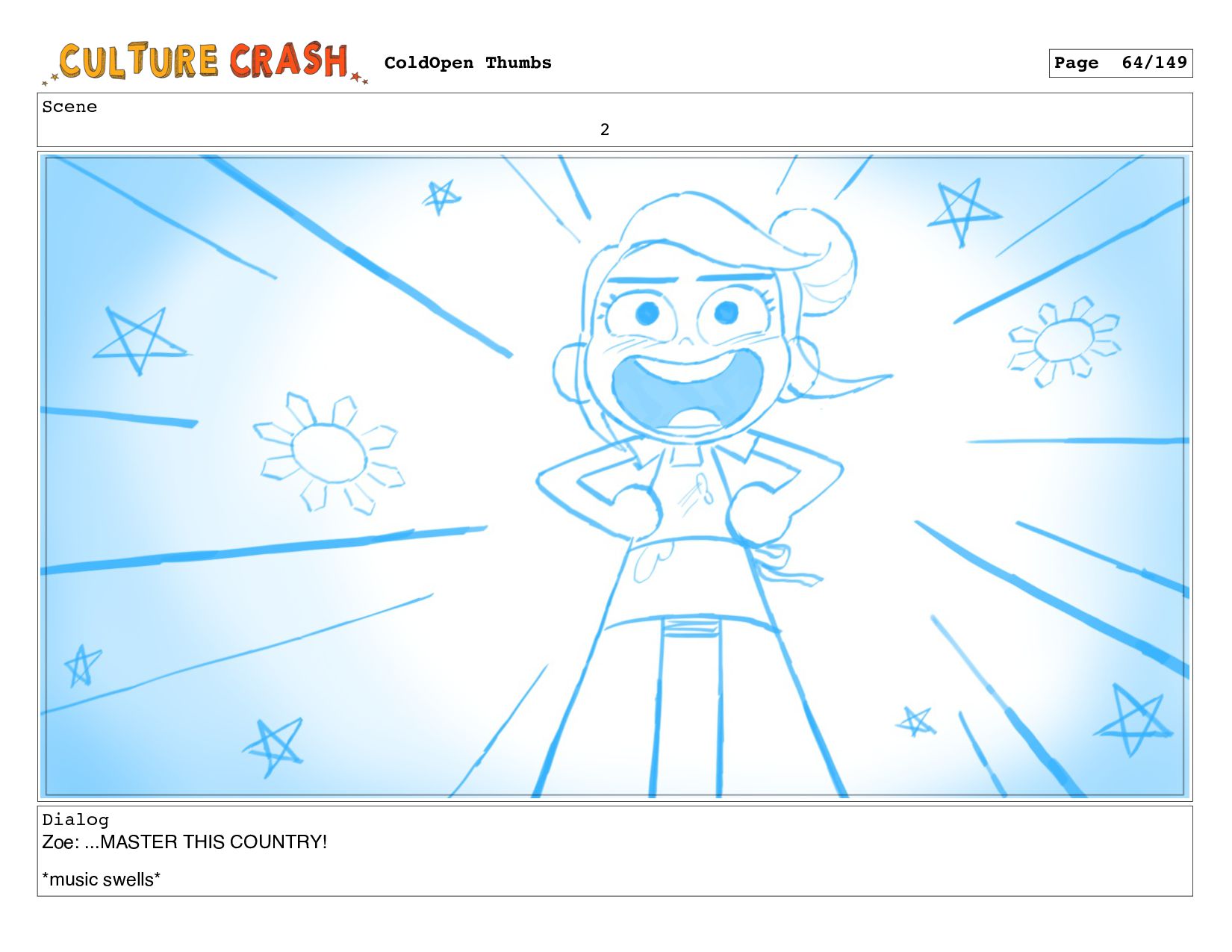Image resolution: width=1232 pixels, height=952 pixels.
Task: Click the tiny star at lower right
Action: (916, 721)
